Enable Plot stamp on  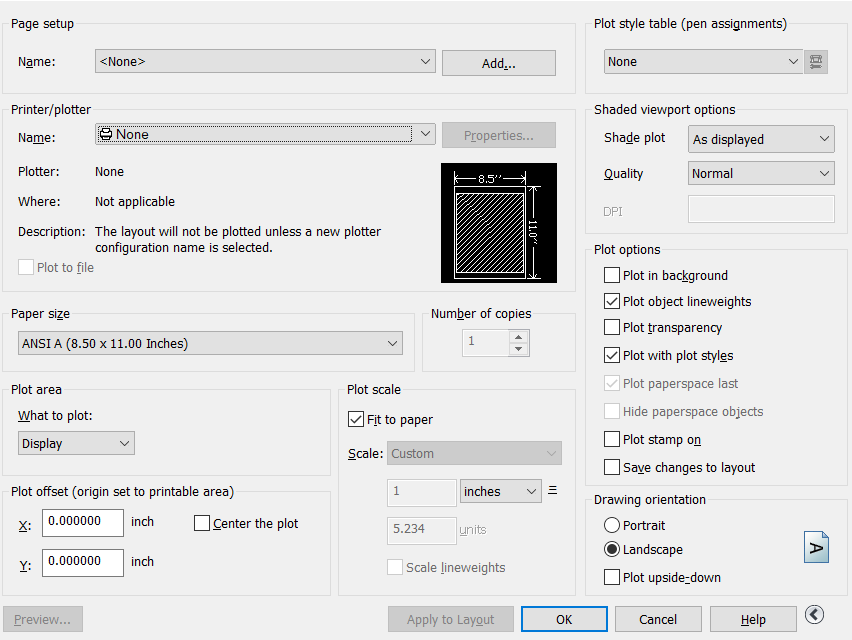pyautogui.click(x=612, y=439)
